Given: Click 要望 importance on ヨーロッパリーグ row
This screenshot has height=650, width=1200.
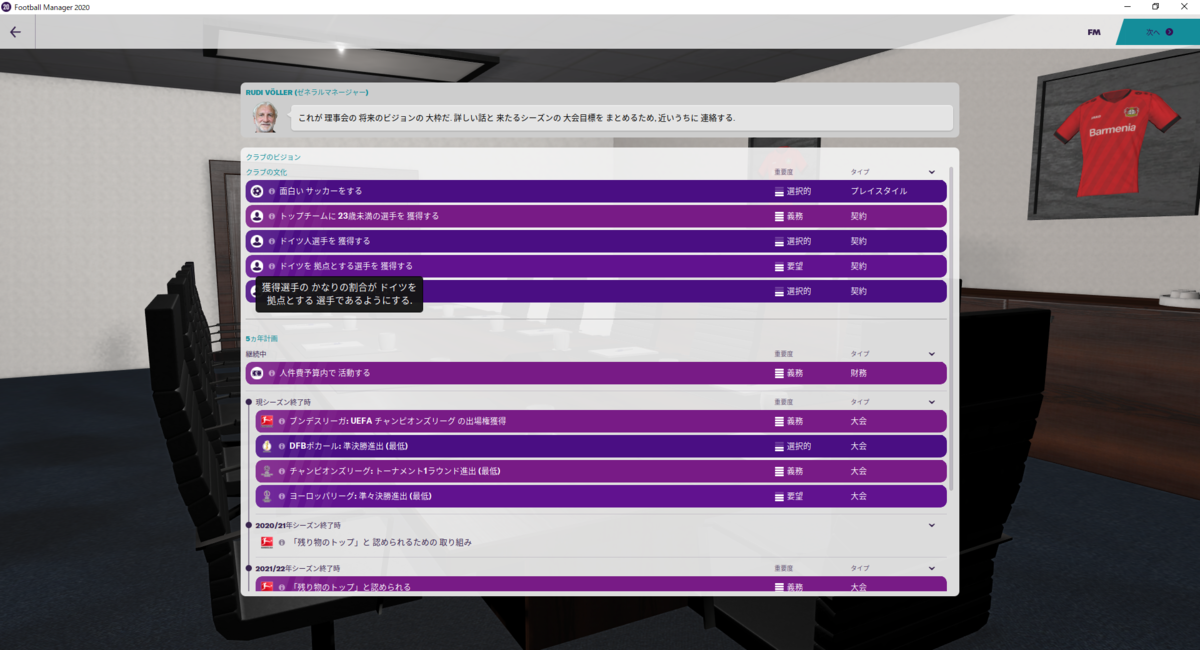Looking at the screenshot, I should pos(795,496).
